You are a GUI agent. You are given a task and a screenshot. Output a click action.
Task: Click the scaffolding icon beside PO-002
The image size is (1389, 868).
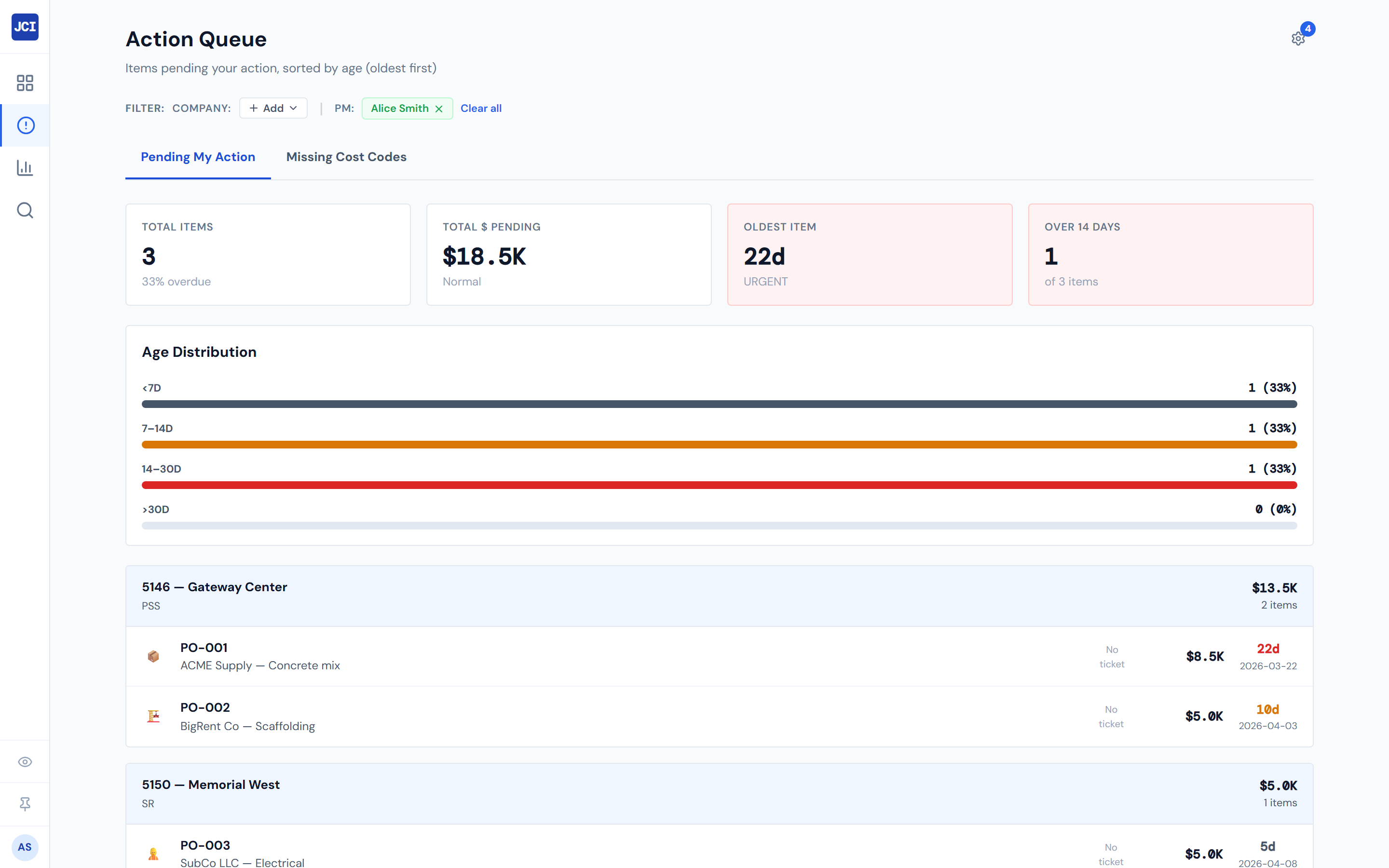click(153, 716)
